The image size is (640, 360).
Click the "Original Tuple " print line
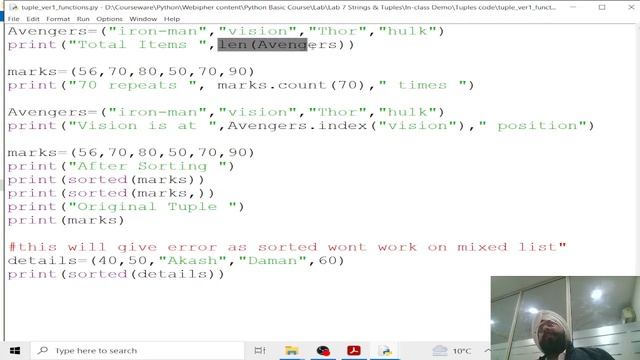[126, 207]
